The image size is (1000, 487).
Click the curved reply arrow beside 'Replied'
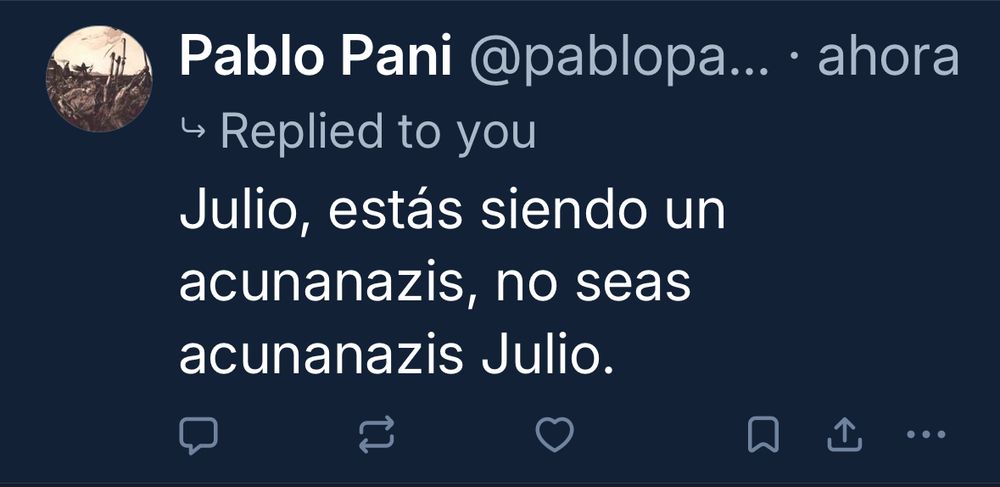193,131
